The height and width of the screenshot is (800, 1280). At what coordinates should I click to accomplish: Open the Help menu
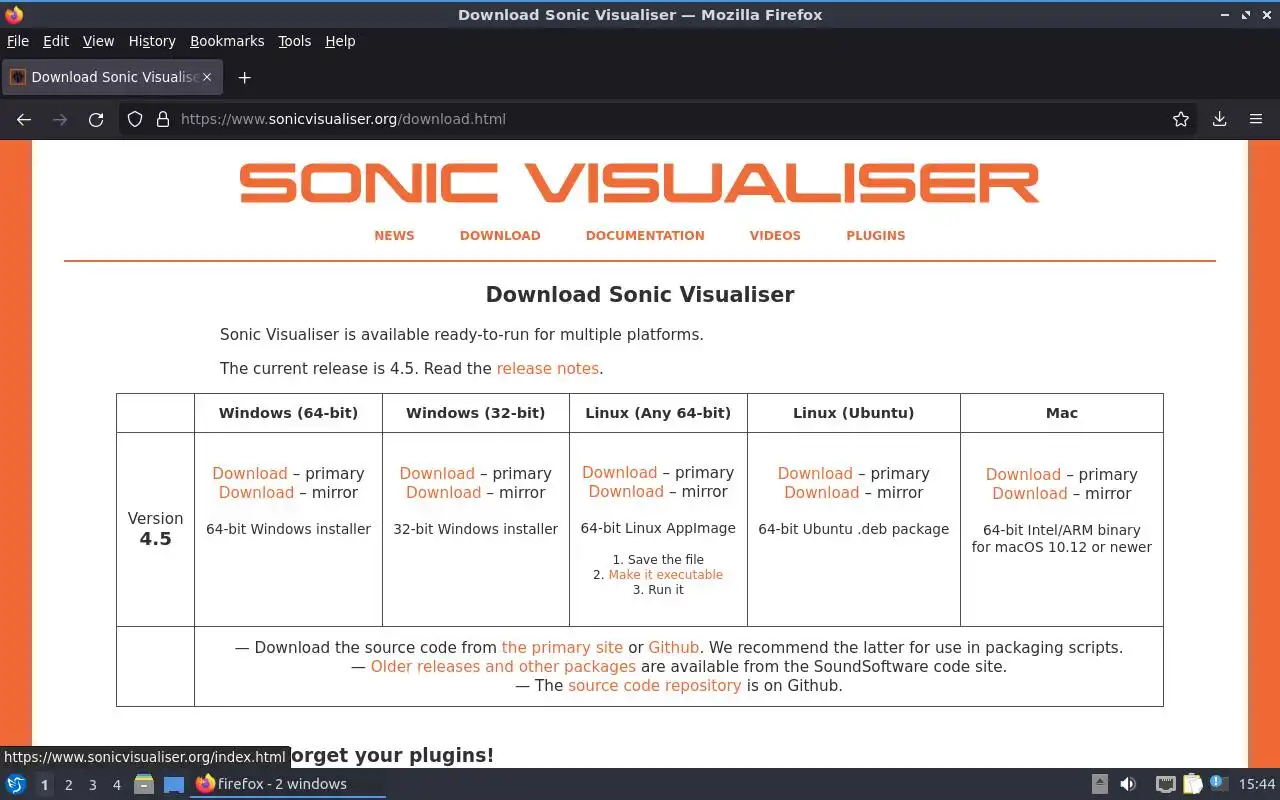pos(340,41)
